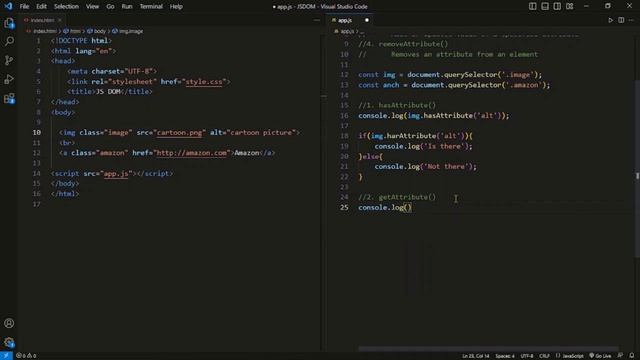Viewport: 640px width, 360px height.
Task: Open the Source Control view
Action: pyautogui.click(x=9, y=60)
